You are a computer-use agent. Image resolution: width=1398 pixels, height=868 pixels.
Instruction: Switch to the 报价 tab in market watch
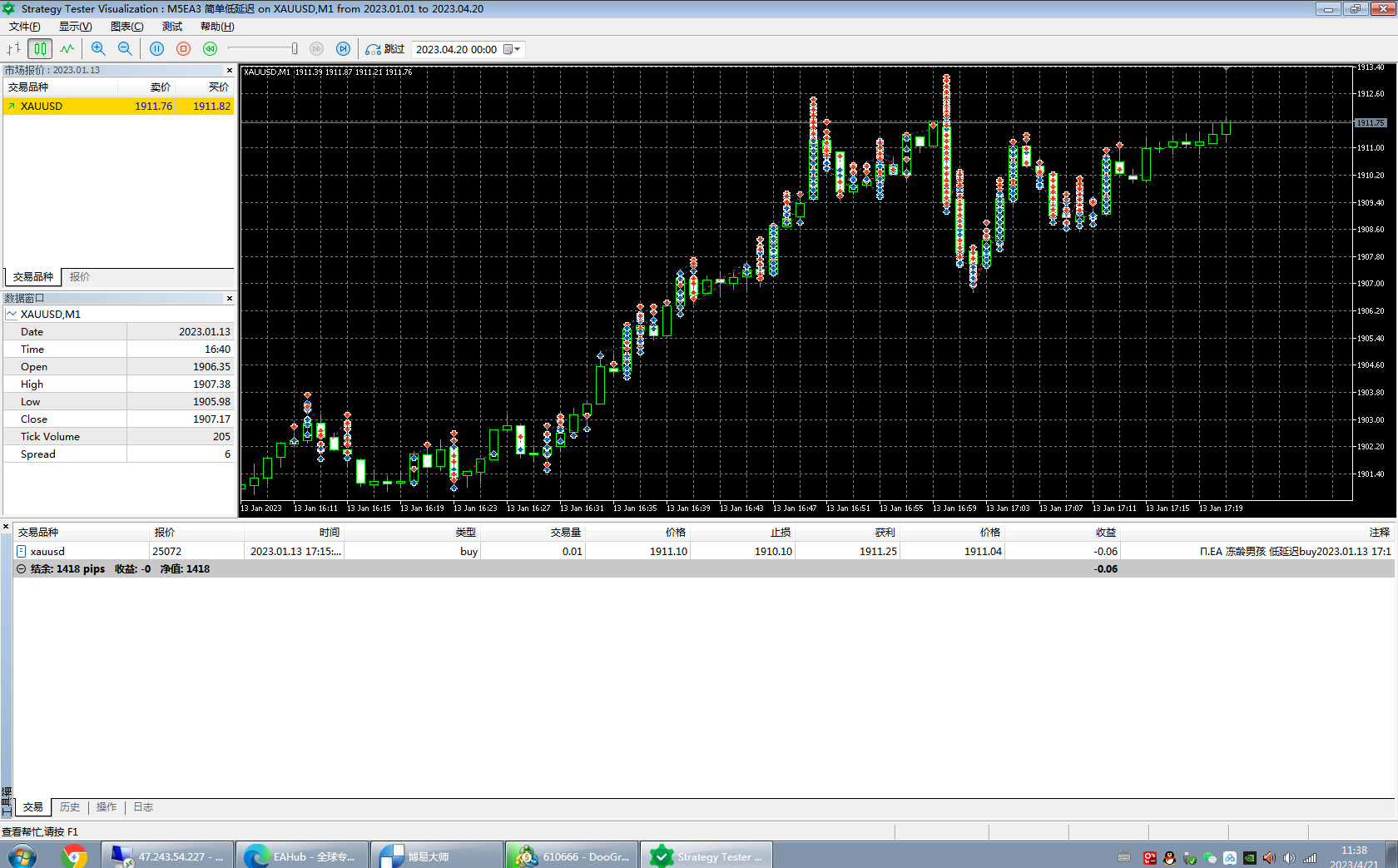pos(80,277)
